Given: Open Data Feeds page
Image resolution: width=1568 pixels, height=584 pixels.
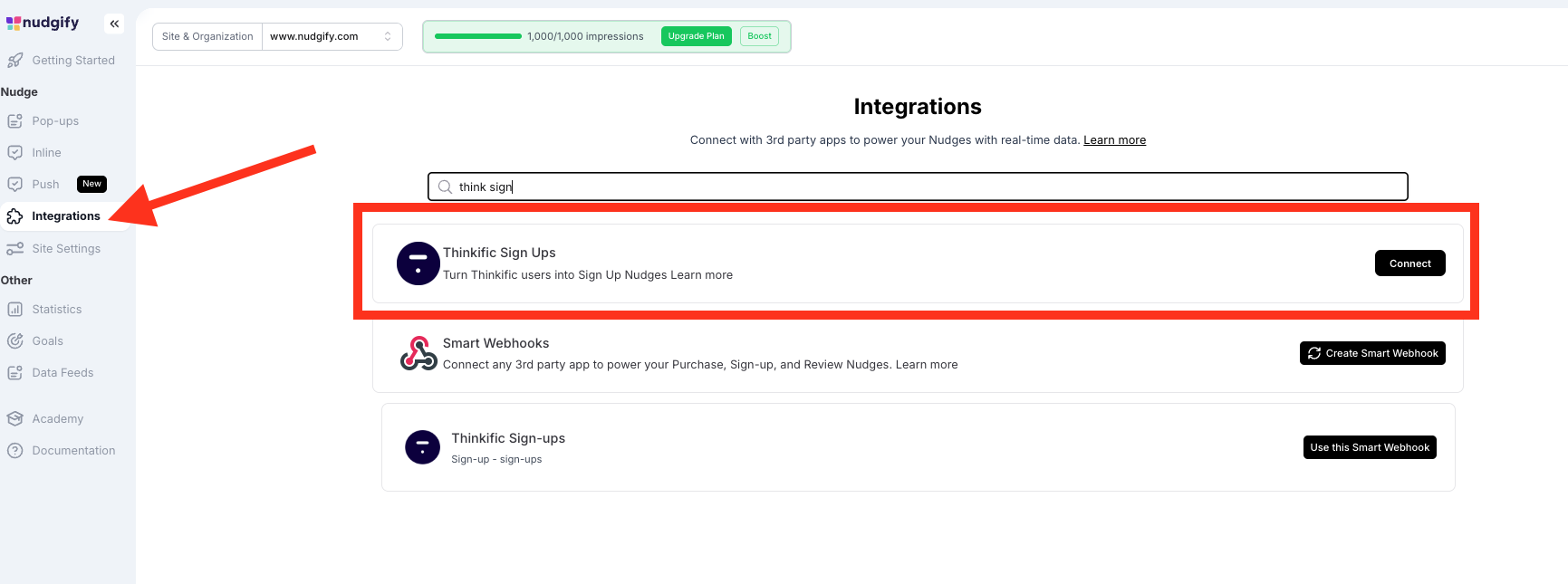Looking at the screenshot, I should pyautogui.click(x=63, y=373).
